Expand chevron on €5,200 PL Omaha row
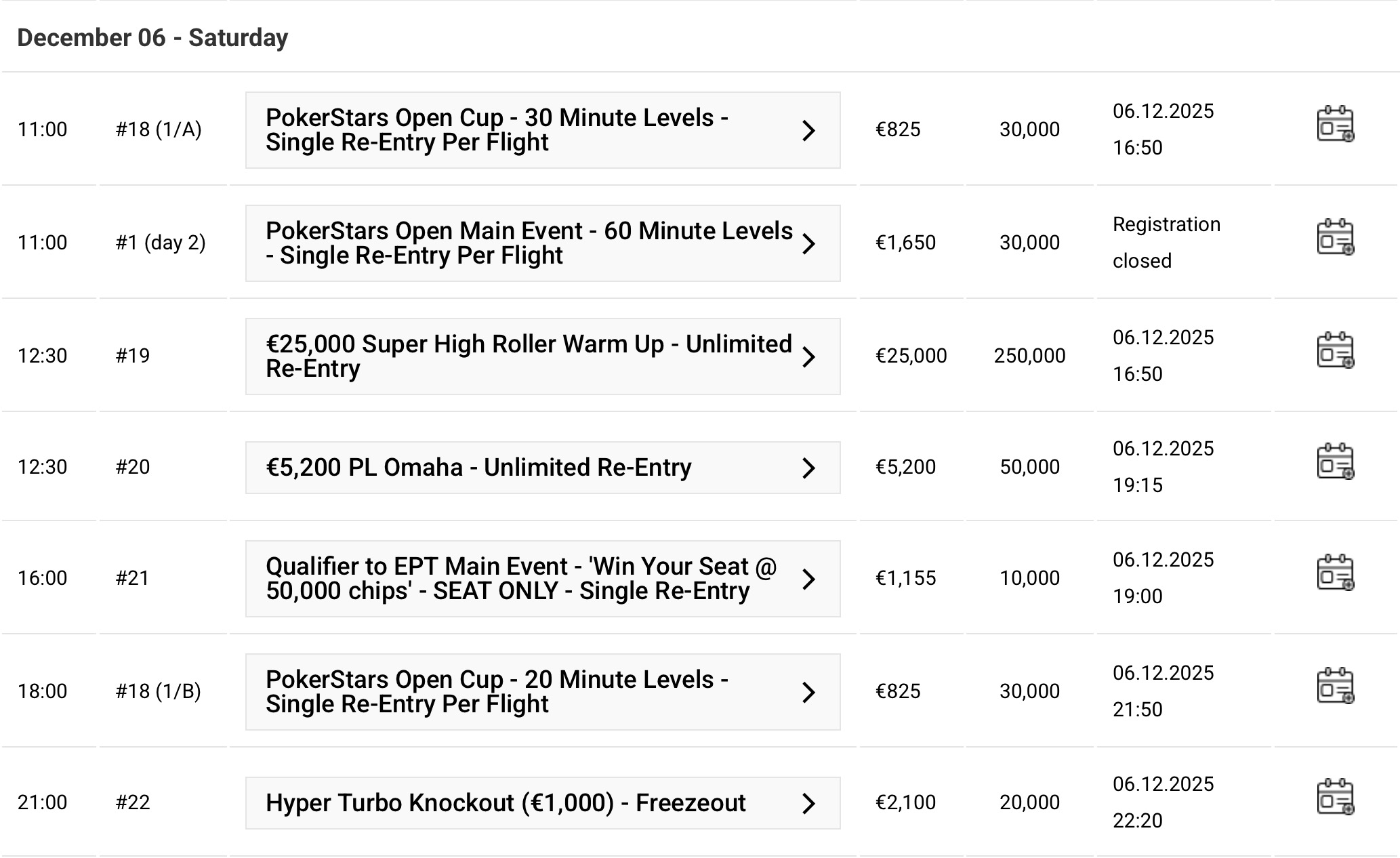 (x=808, y=468)
